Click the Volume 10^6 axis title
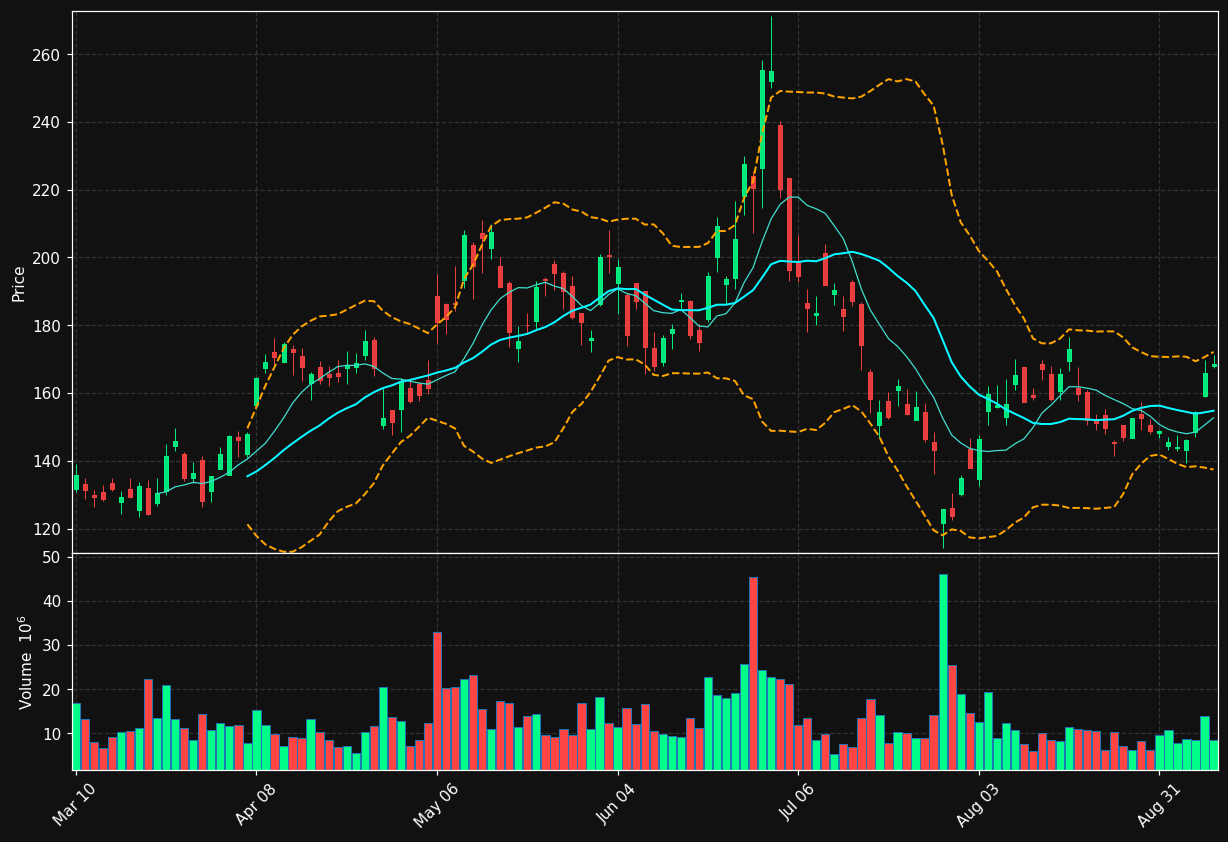The width and height of the screenshot is (1228, 842). [x=26, y=662]
